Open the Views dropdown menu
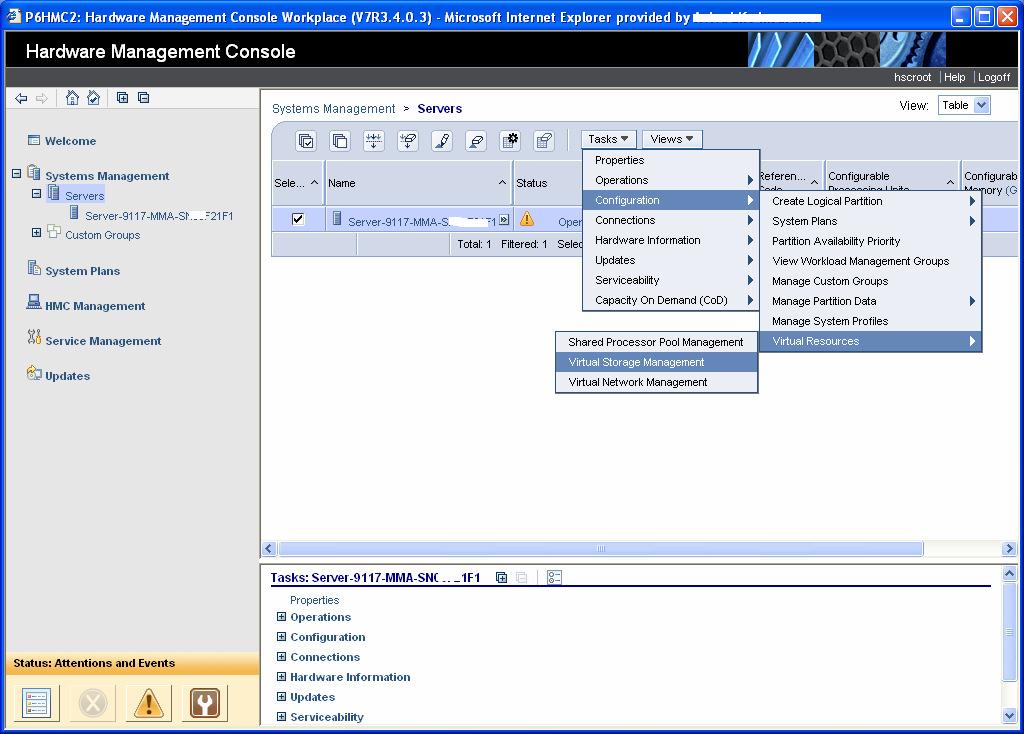This screenshot has width=1024, height=734. [672, 139]
